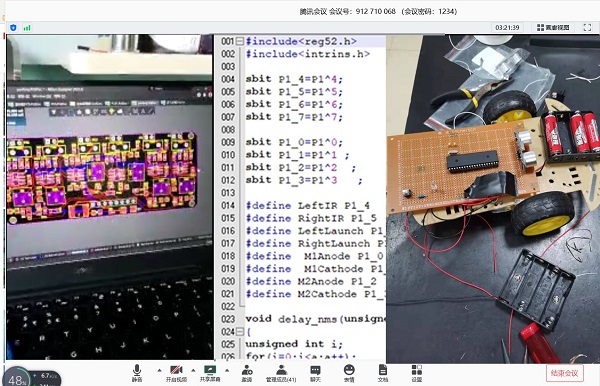This screenshot has height=386, width=600.
Task: Mute the microphone in the meeting toolbar
Action: point(137,373)
